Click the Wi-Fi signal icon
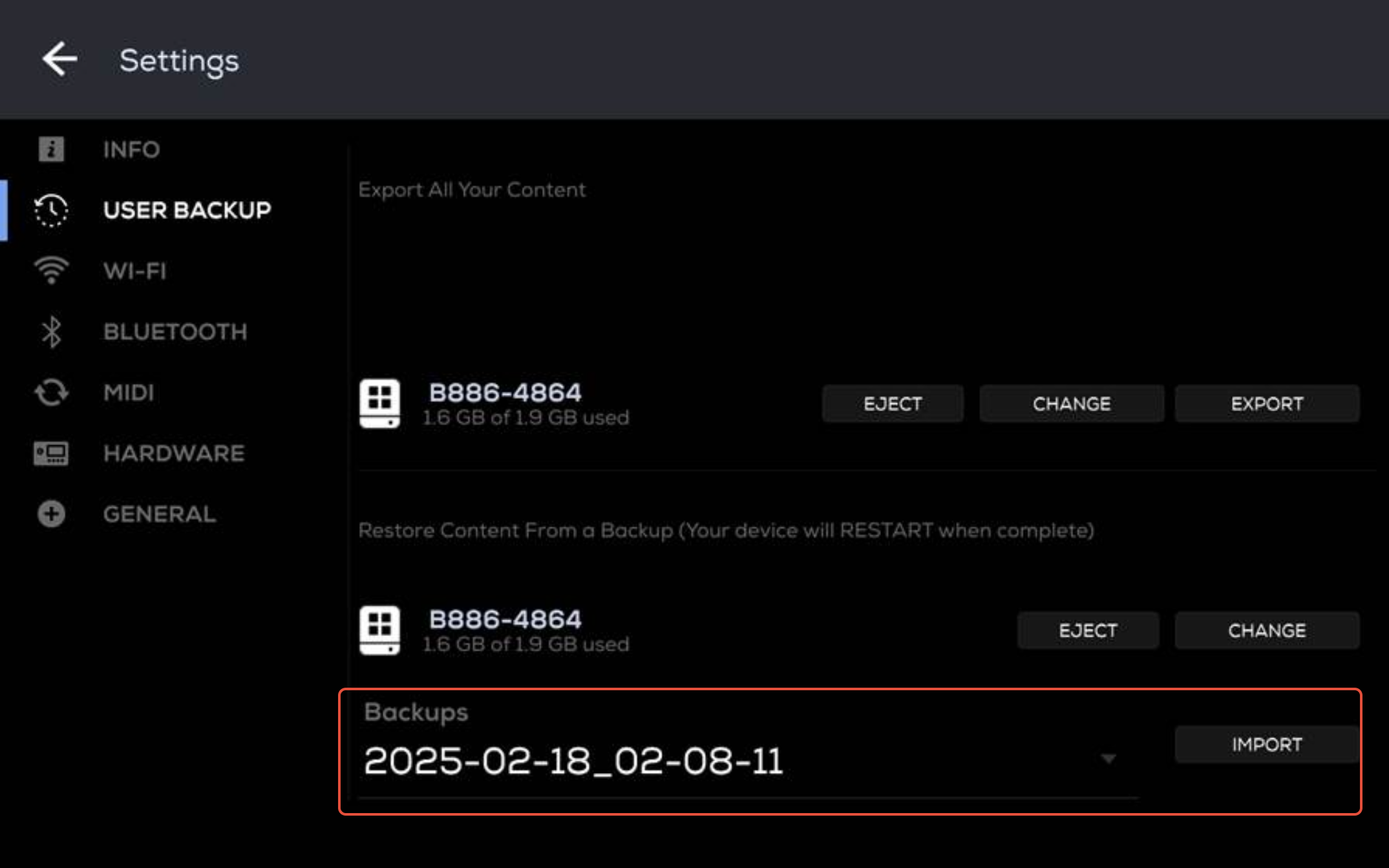The width and height of the screenshot is (1389, 868). [x=51, y=270]
